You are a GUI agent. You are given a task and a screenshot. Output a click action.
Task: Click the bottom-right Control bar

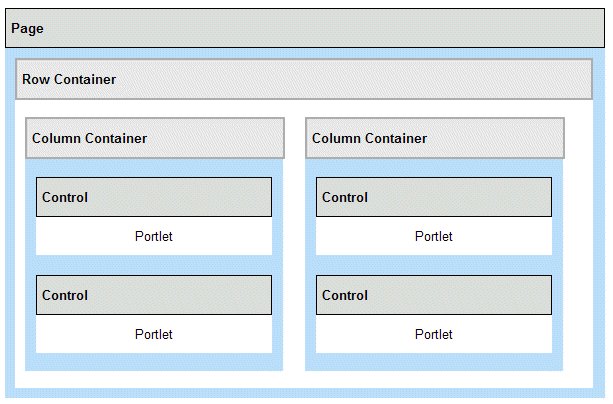click(434, 295)
